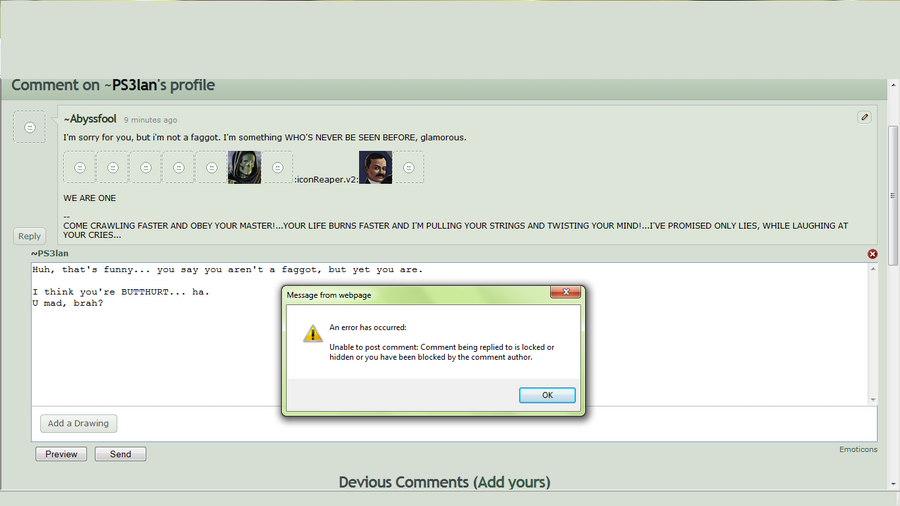Close the Message from webpage dialog

pos(565,292)
